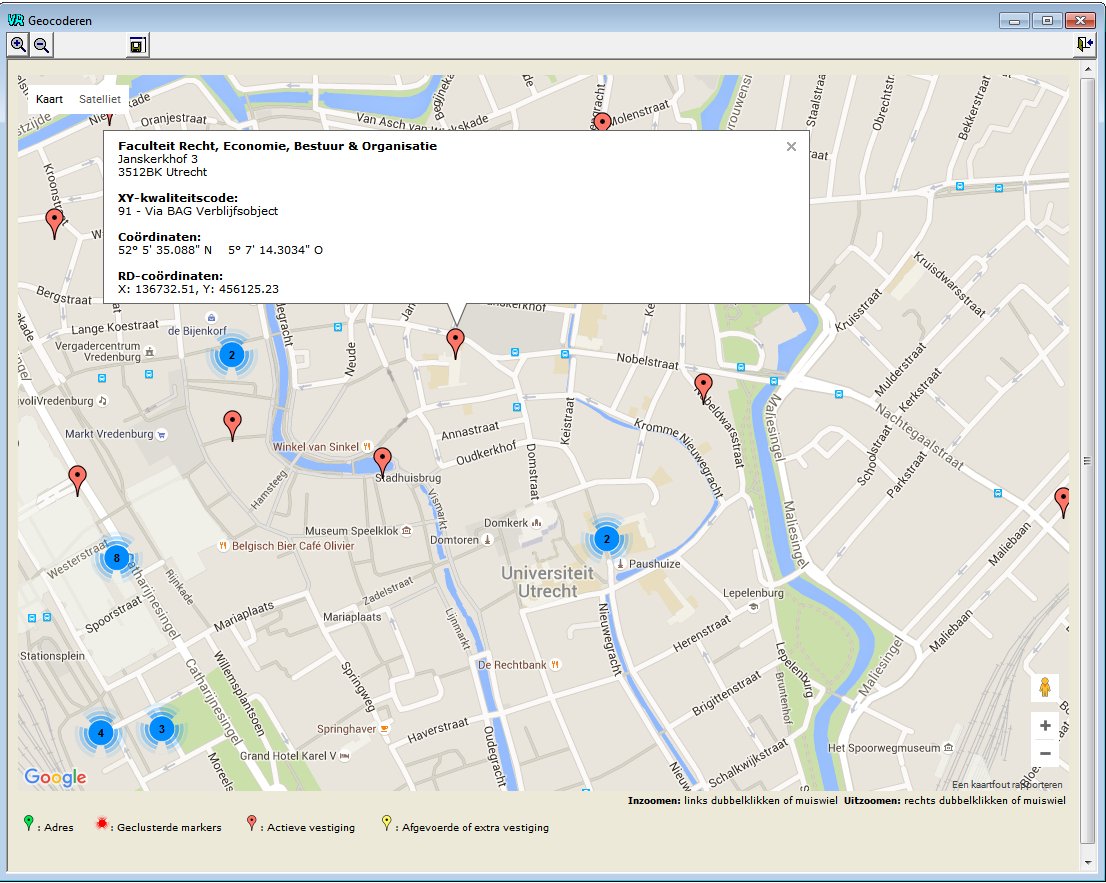1106x883 pixels.
Task: Click green Adres legend marker
Action: coord(28,822)
